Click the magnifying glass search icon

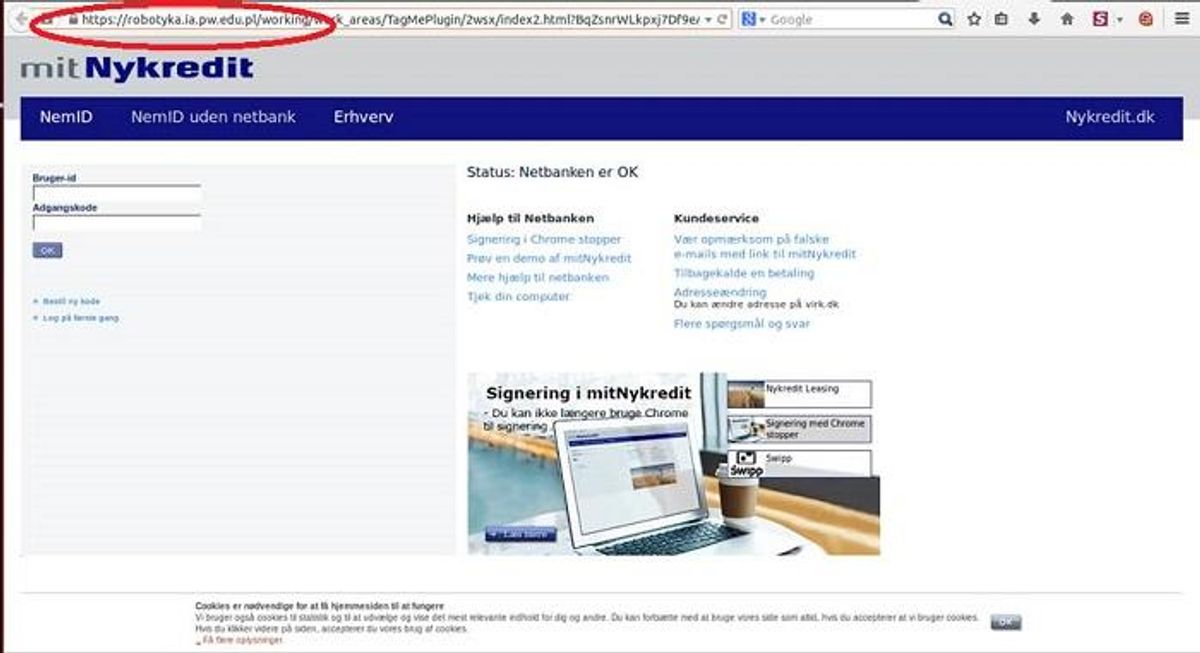pyautogui.click(x=945, y=19)
